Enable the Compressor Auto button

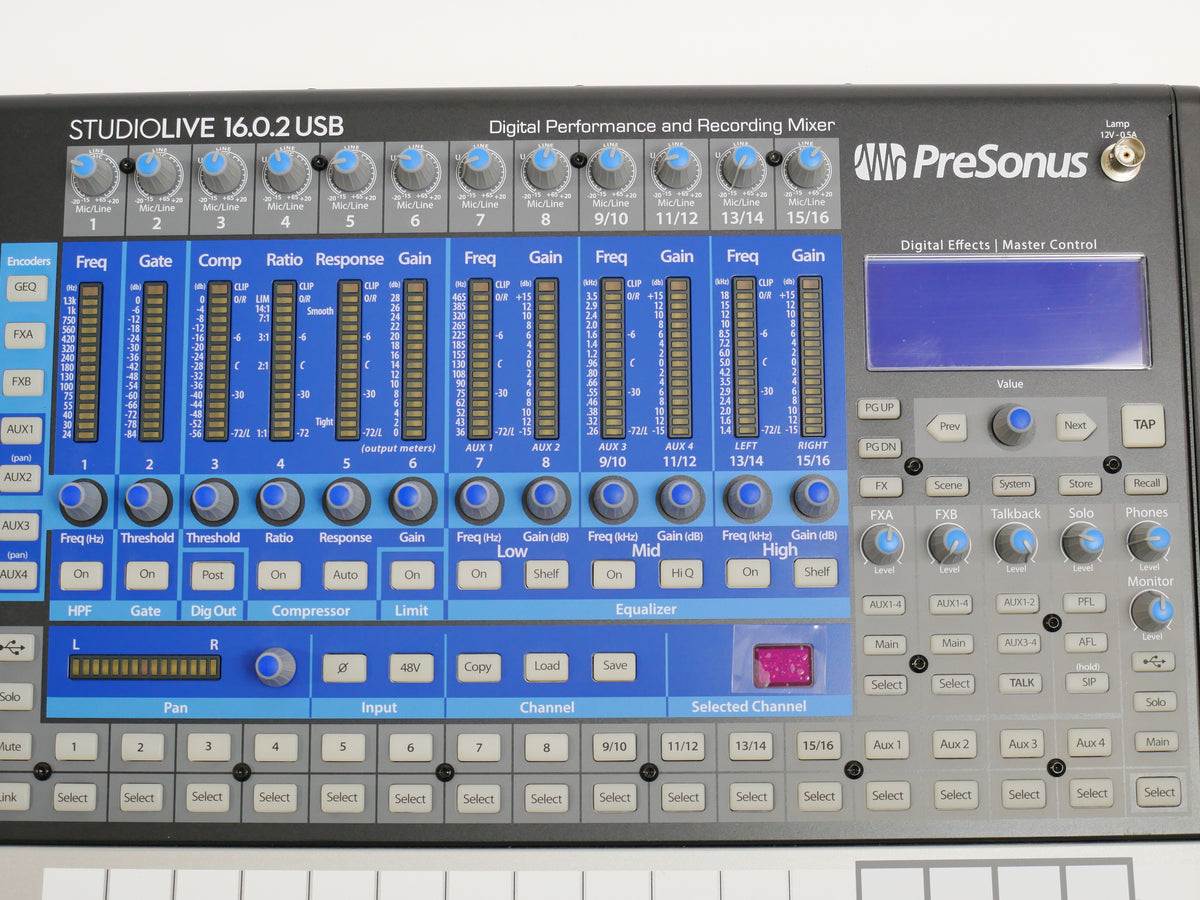tap(345, 575)
